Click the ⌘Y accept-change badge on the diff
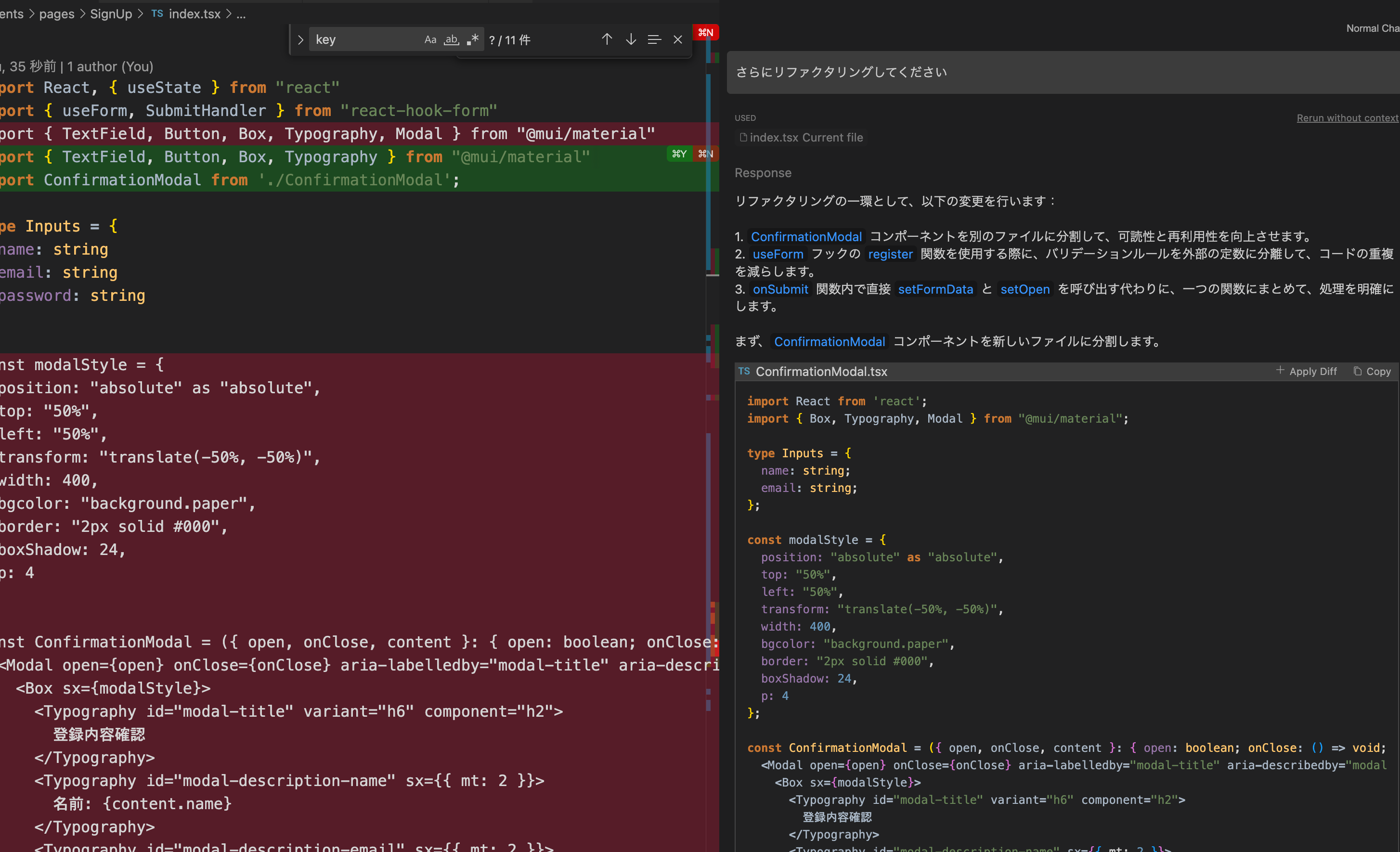 [680, 154]
